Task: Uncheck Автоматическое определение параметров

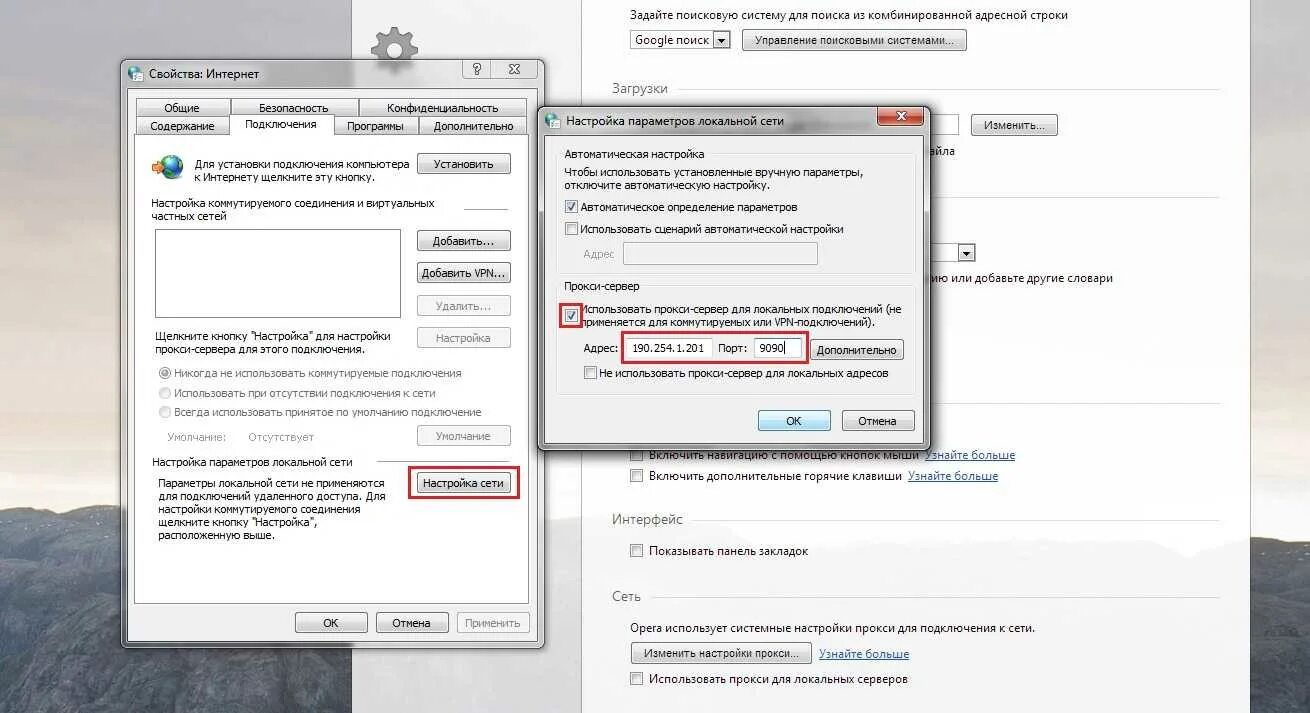Action: [571, 207]
